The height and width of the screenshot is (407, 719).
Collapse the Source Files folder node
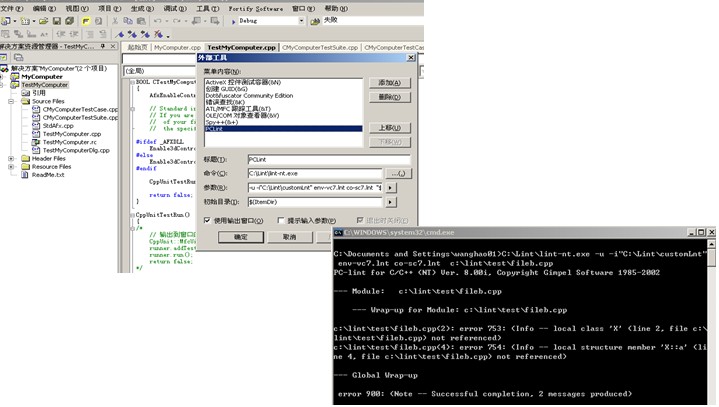11,101
